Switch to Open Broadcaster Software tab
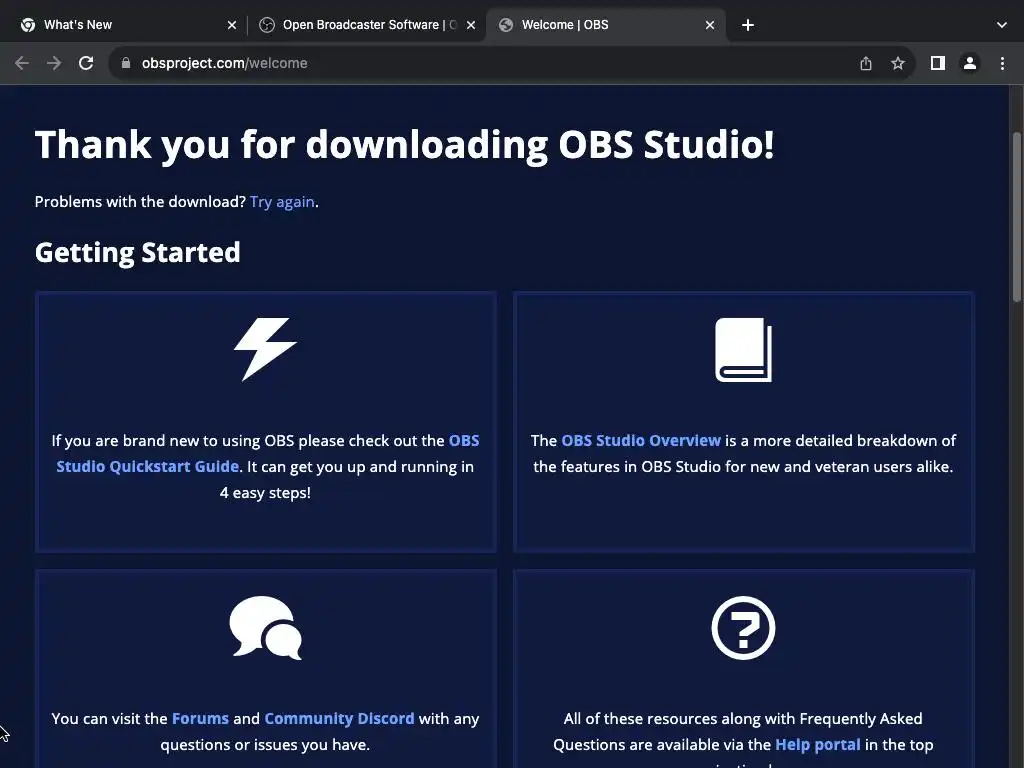The image size is (1024, 768). [367, 25]
